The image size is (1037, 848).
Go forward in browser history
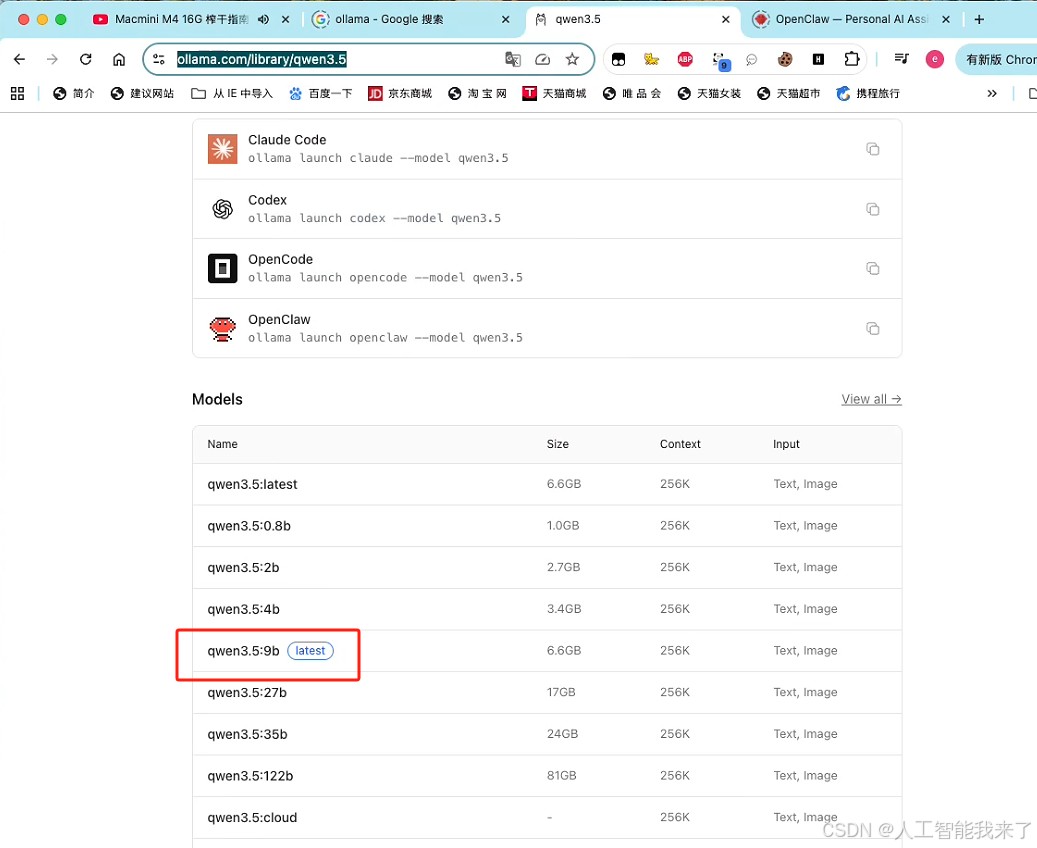(52, 60)
